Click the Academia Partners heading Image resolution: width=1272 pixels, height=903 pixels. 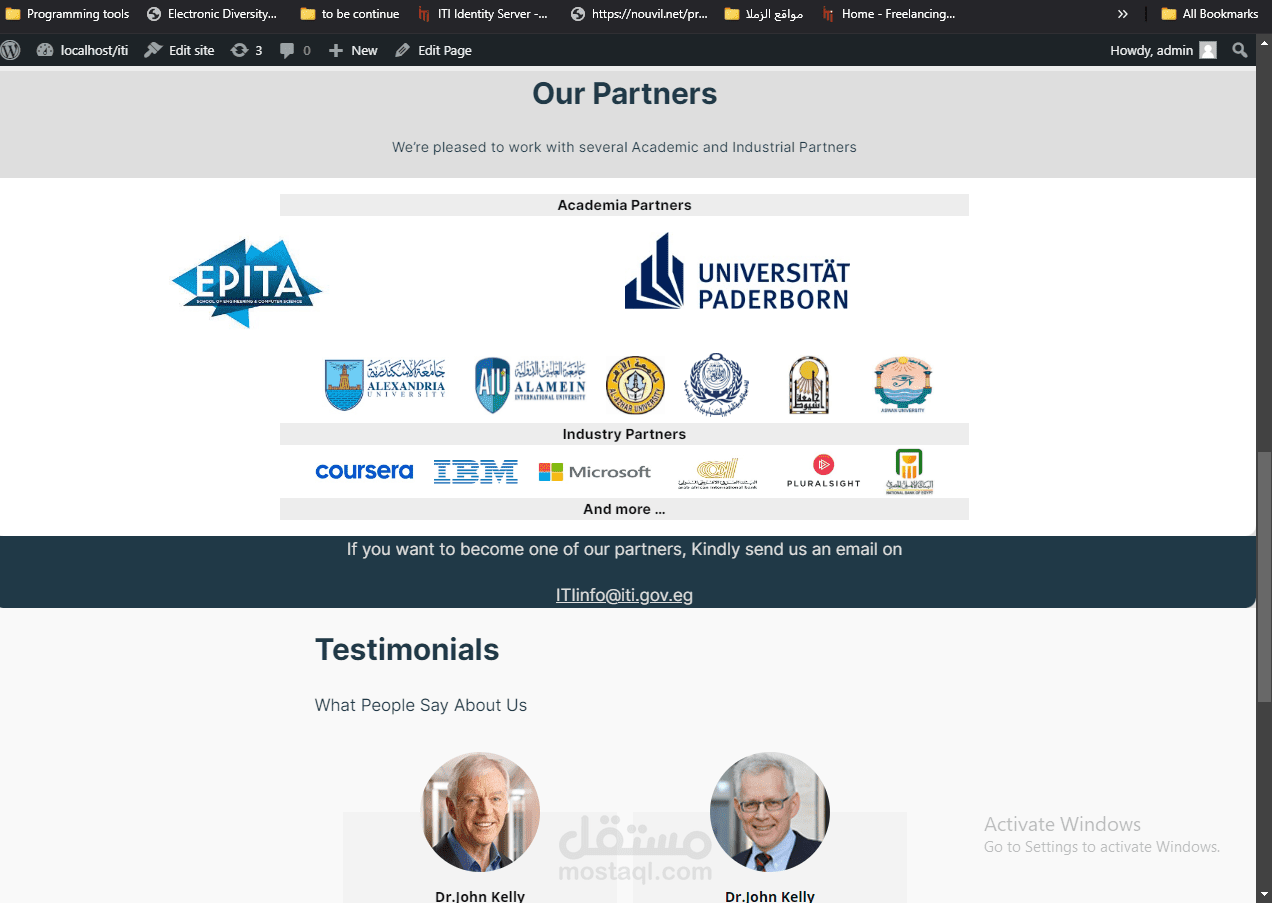click(x=624, y=205)
